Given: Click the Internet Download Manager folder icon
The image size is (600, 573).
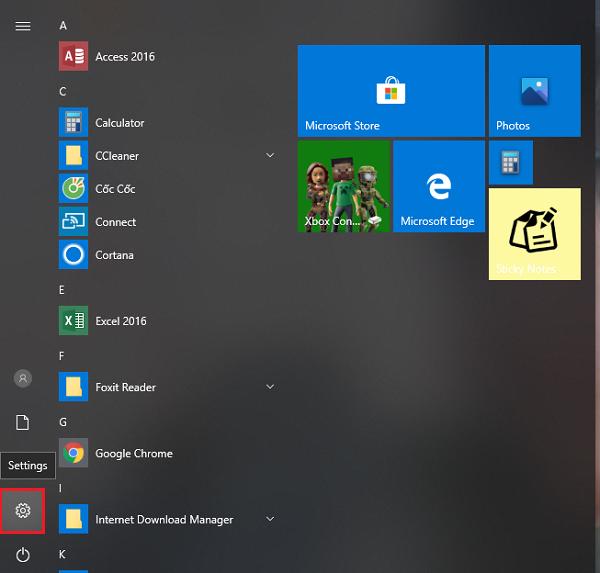Looking at the screenshot, I should pos(73,519).
